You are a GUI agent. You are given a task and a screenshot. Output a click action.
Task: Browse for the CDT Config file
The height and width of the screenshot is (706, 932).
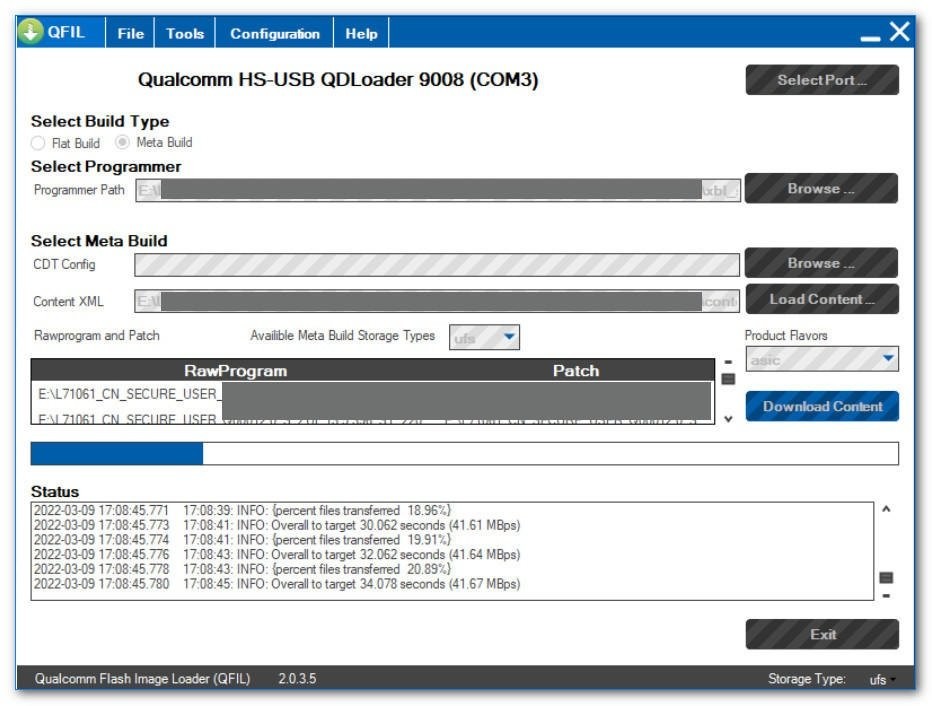click(x=821, y=263)
